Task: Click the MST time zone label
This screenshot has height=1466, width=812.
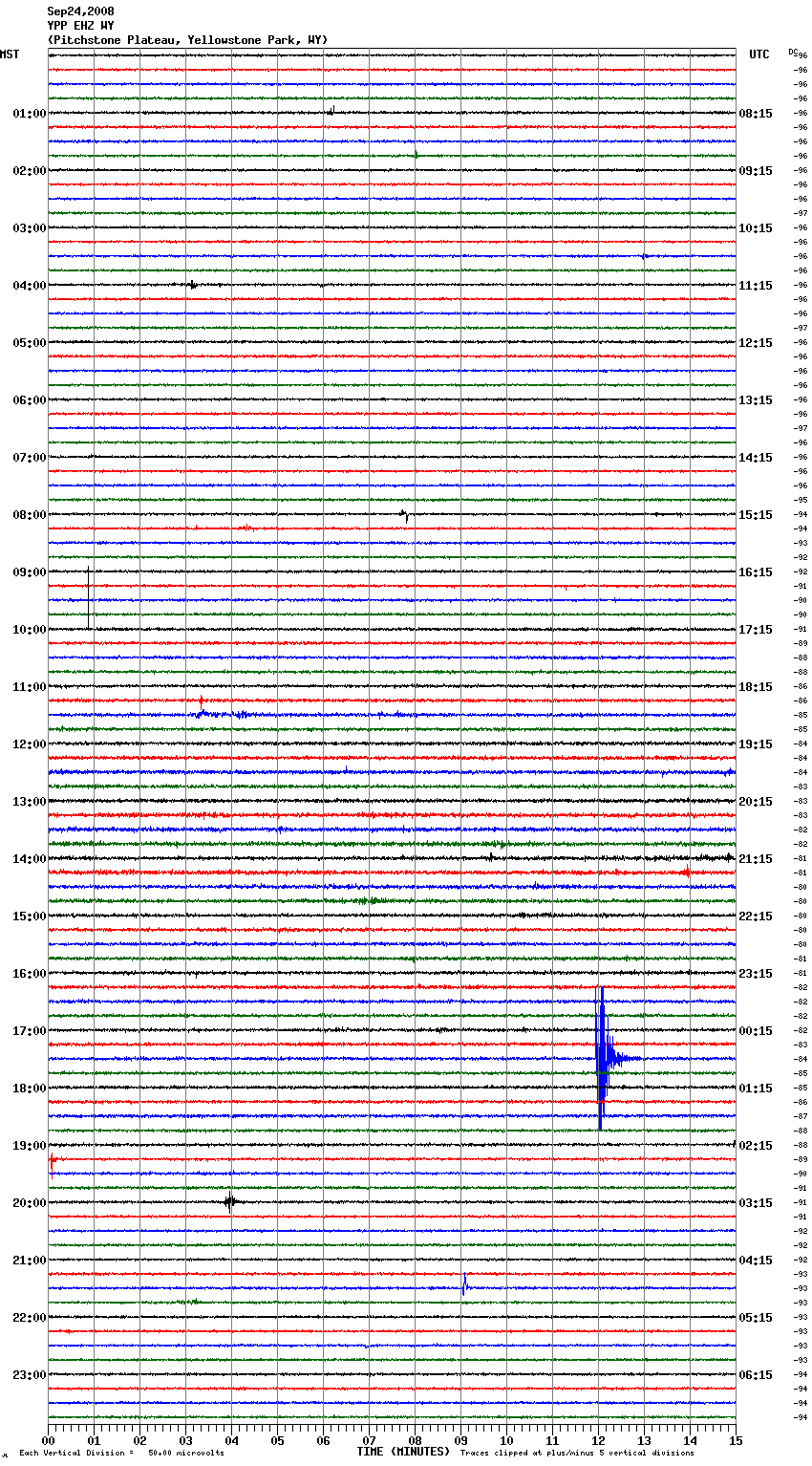Action: click(x=10, y=54)
